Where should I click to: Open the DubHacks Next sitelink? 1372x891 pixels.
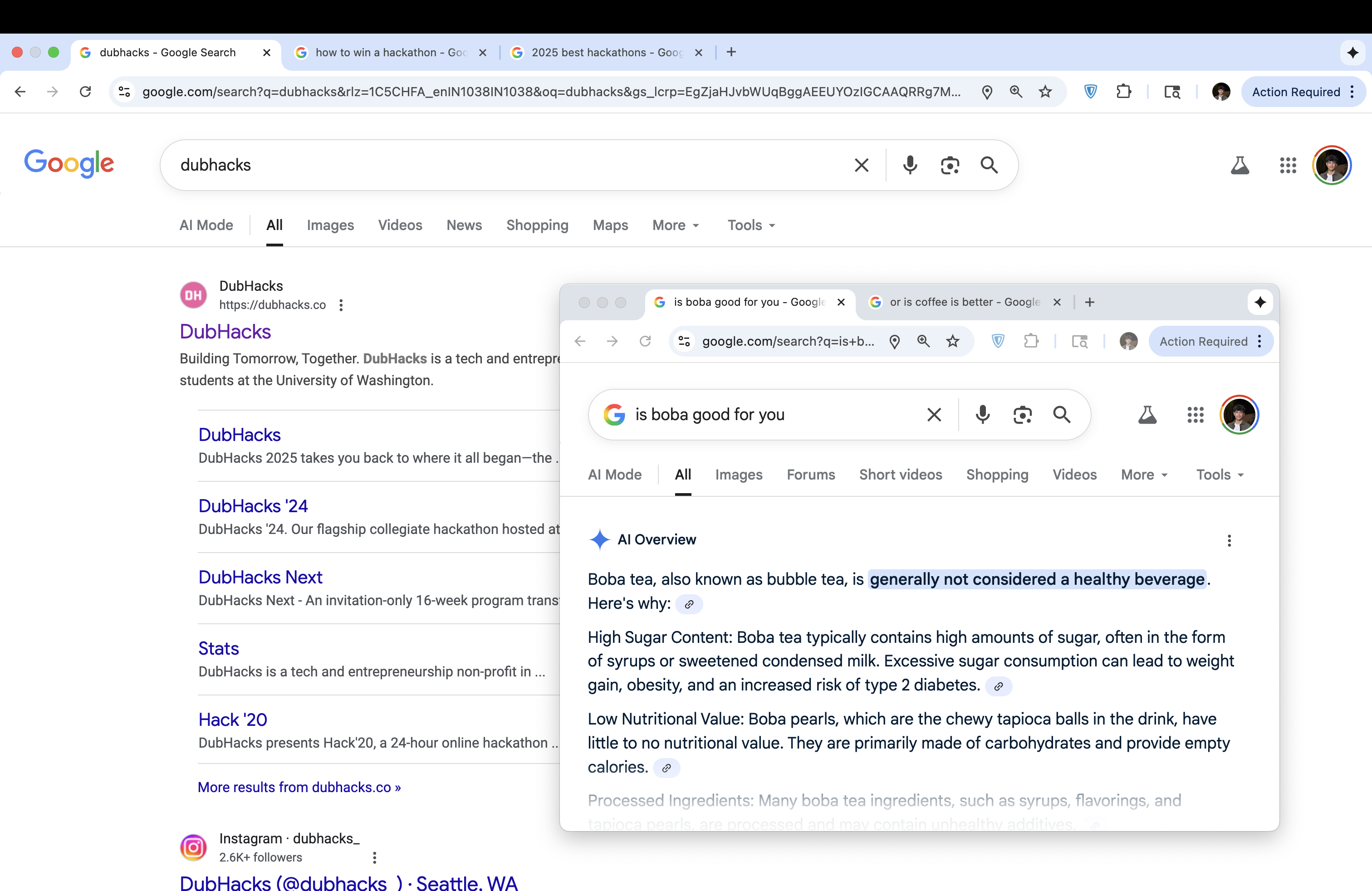[x=260, y=577]
